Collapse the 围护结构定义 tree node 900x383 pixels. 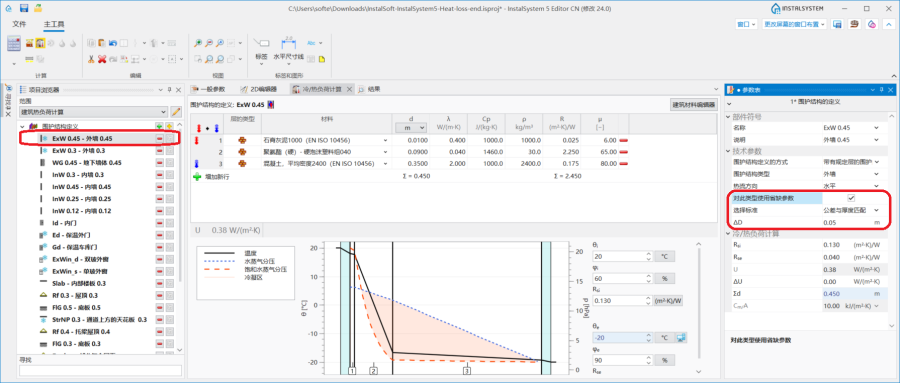point(22,126)
